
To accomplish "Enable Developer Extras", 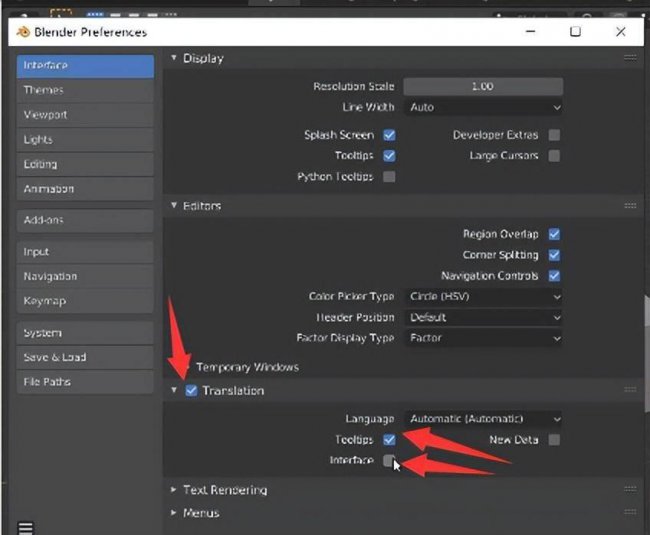I will (x=554, y=135).
